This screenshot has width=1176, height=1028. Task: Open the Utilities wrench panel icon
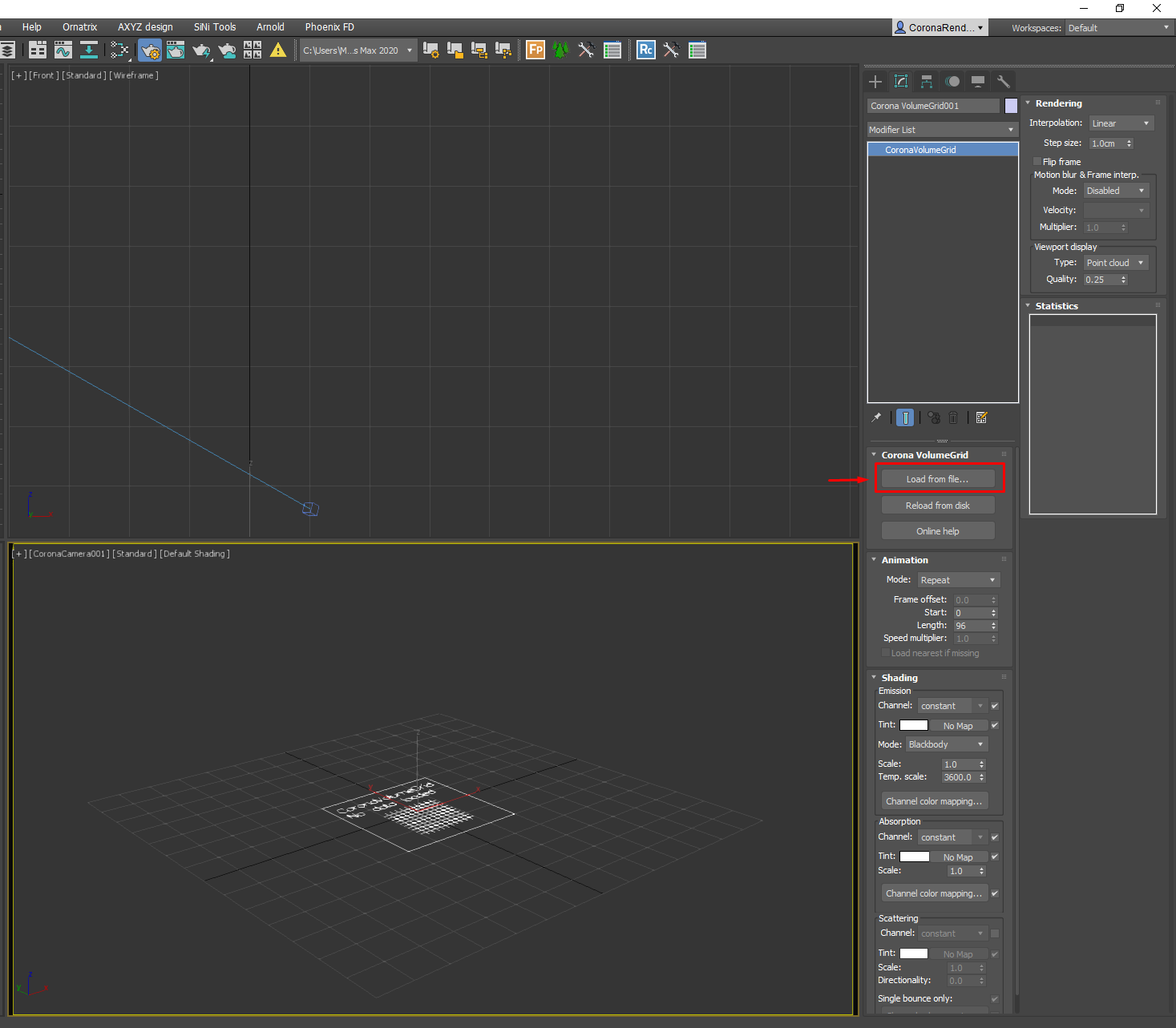1003,82
